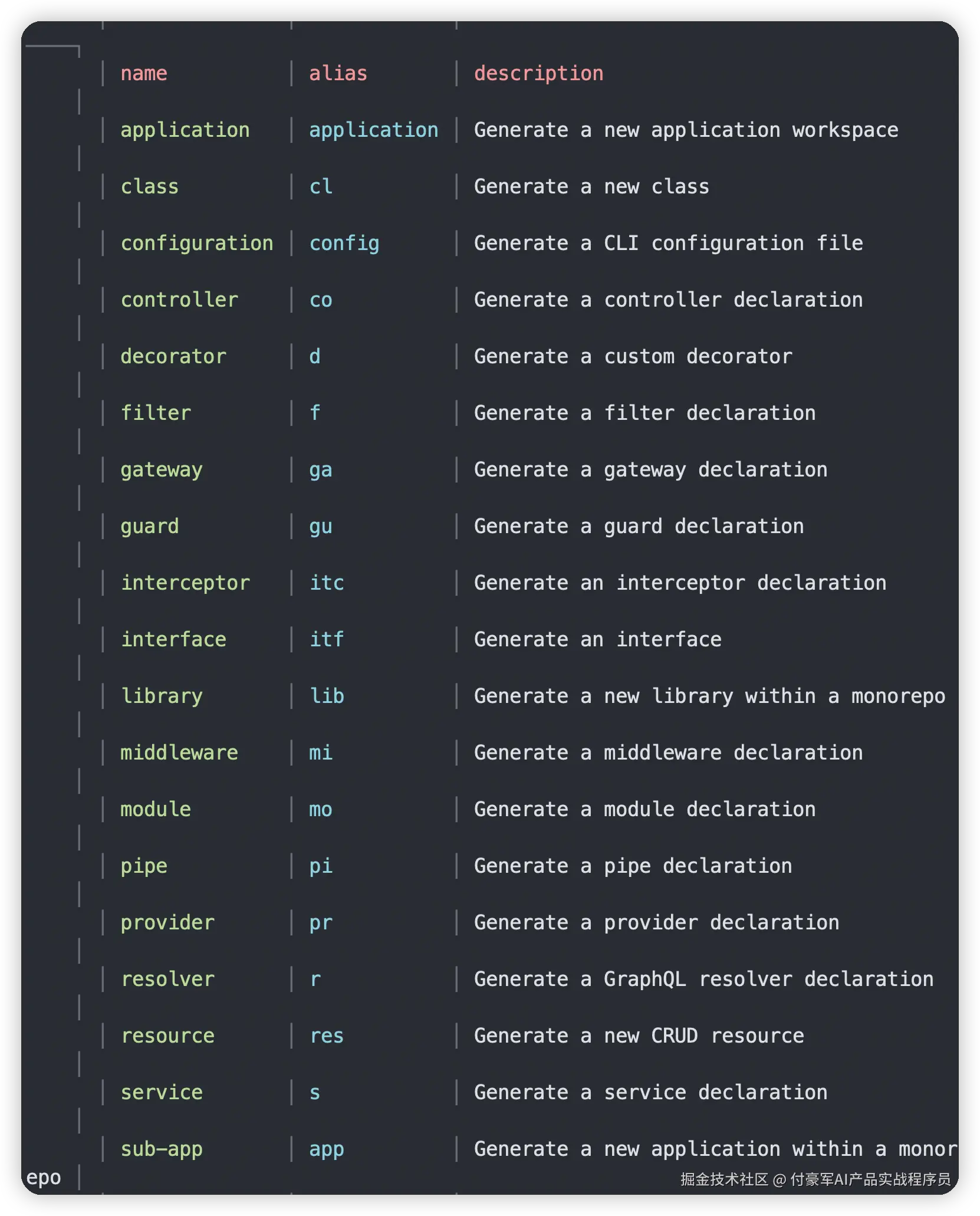The image size is (980, 1216).
Task: Click 'Generate a controller declaration' text
Action: 668,300
